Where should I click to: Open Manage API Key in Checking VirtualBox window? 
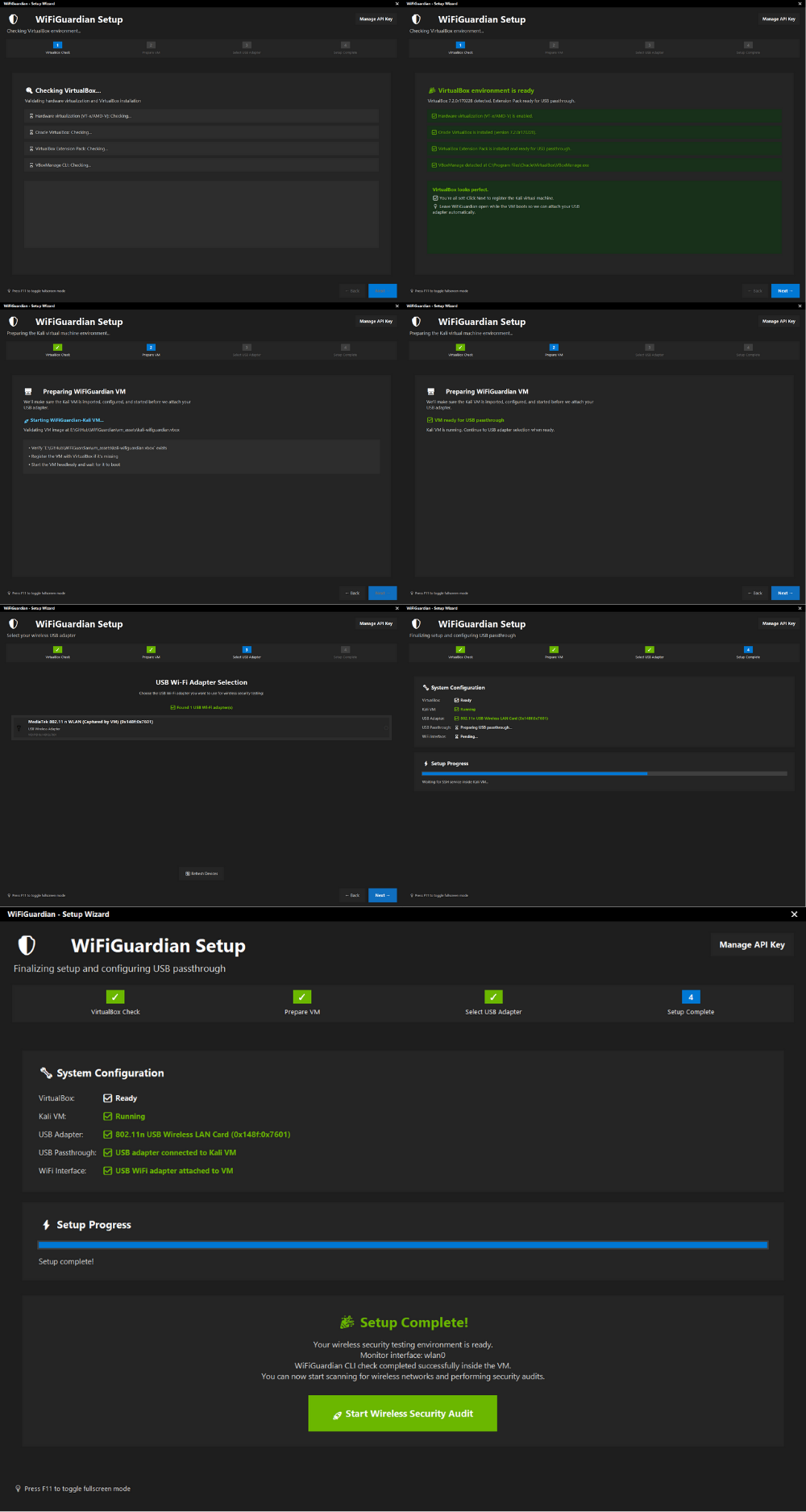[x=376, y=19]
